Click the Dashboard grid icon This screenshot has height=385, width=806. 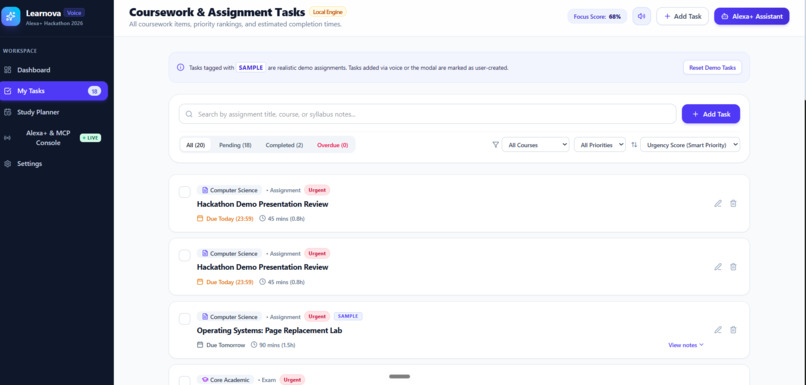(x=7, y=70)
